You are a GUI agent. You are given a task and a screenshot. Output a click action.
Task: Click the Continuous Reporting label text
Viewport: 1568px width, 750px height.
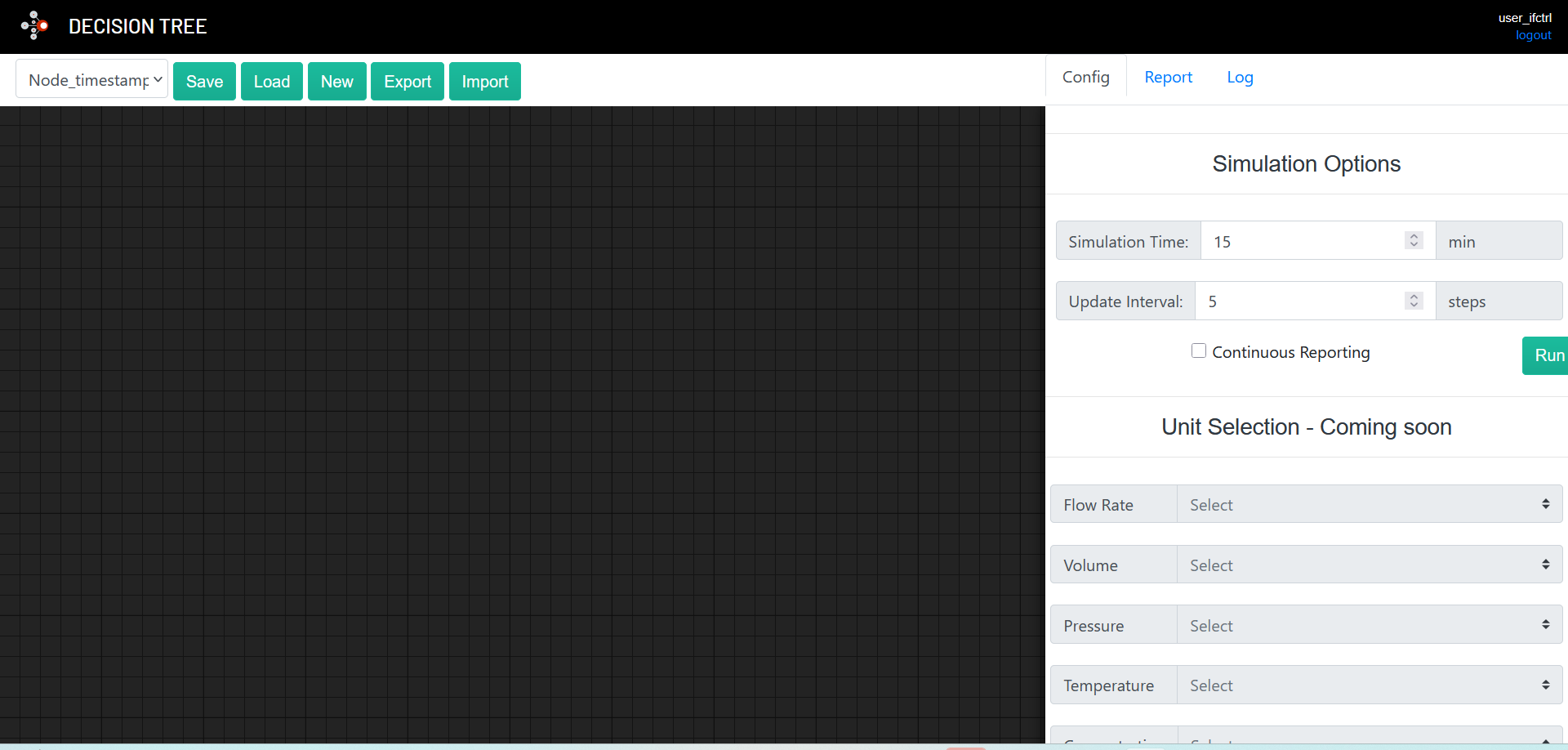pyautogui.click(x=1291, y=352)
